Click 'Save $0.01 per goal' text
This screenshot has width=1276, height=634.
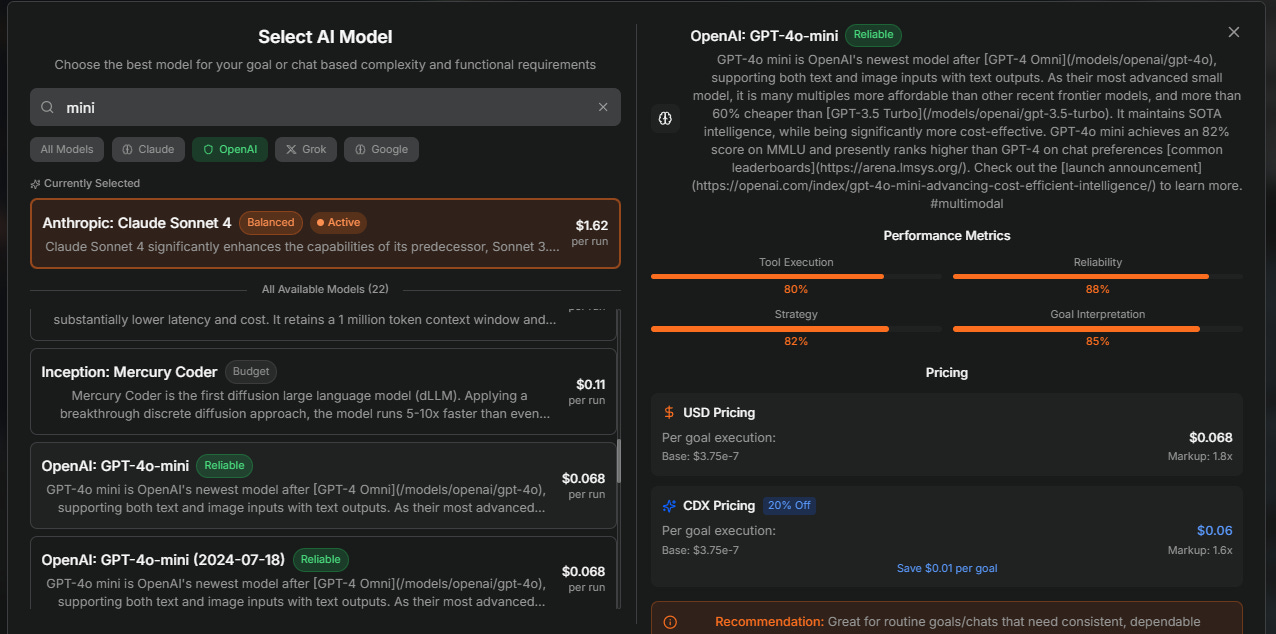(947, 568)
